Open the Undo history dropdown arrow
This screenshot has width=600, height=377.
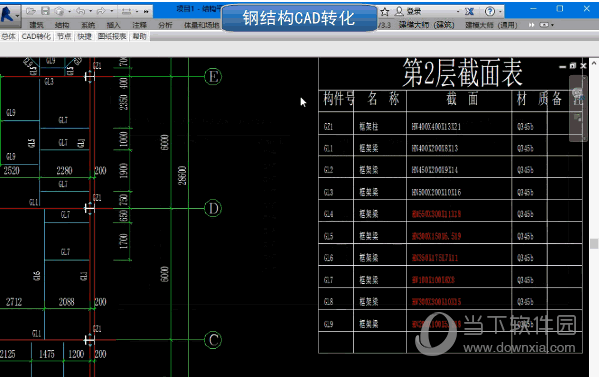pos(90,11)
